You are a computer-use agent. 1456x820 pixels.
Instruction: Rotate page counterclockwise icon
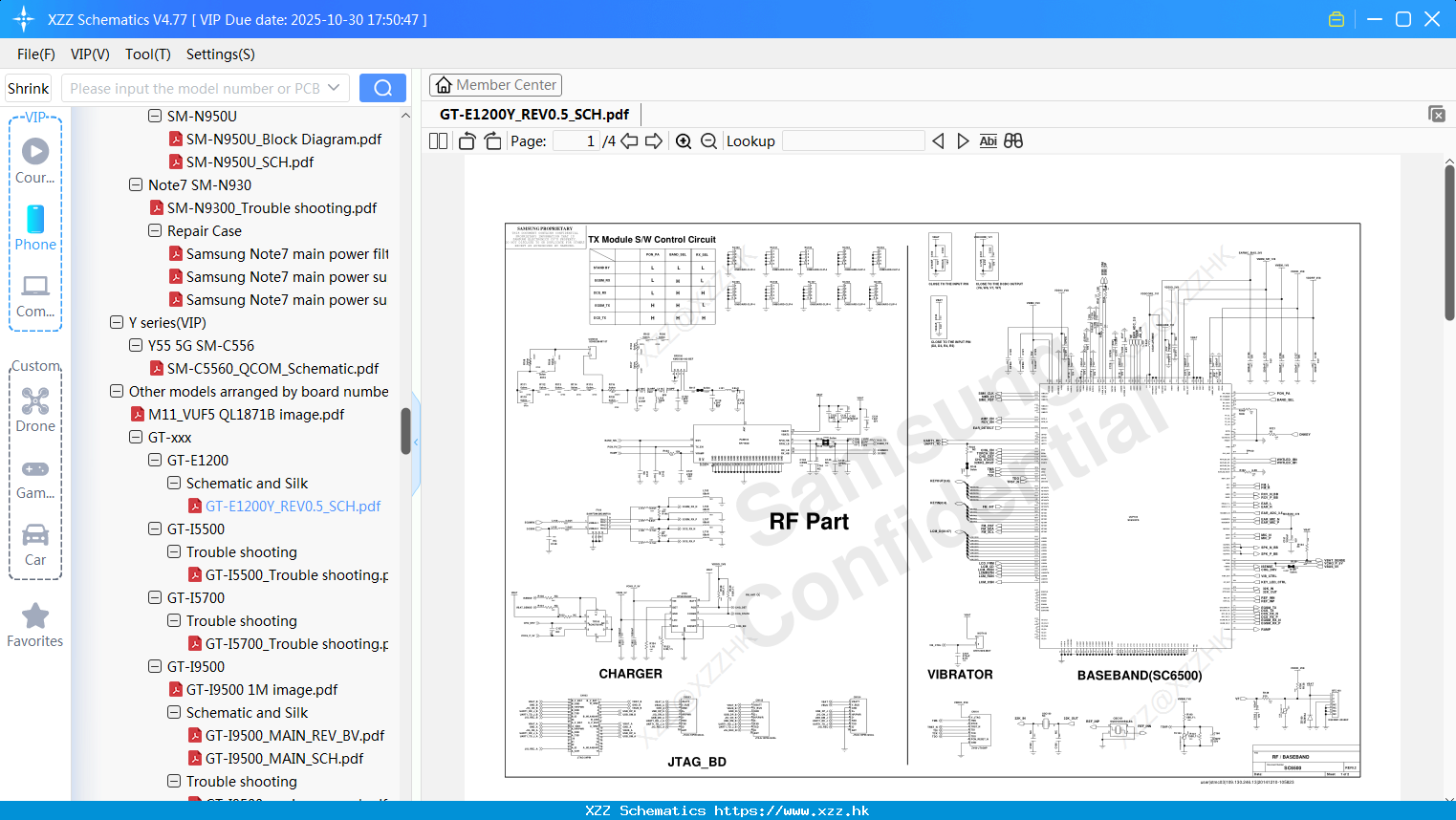point(467,141)
